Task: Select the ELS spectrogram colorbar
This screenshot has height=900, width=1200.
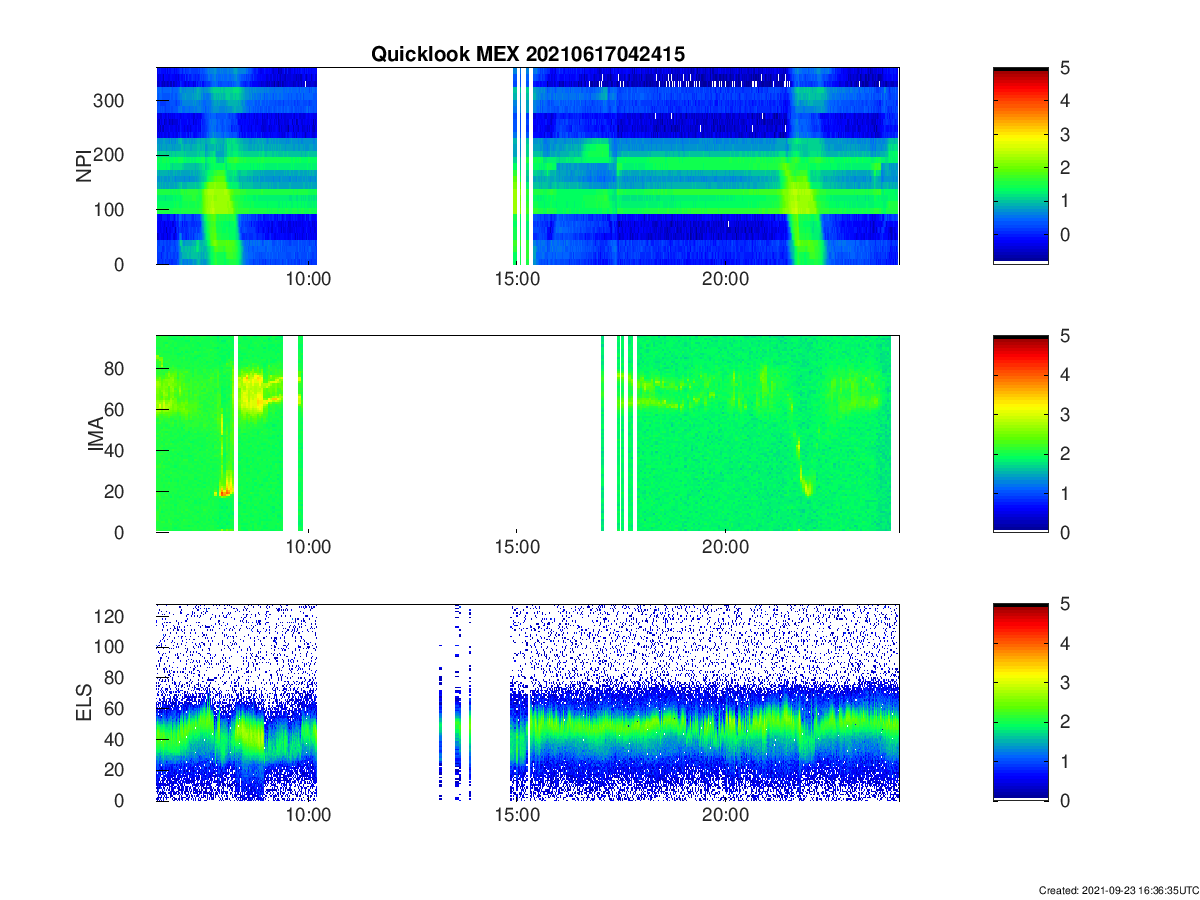Action: click(1021, 702)
